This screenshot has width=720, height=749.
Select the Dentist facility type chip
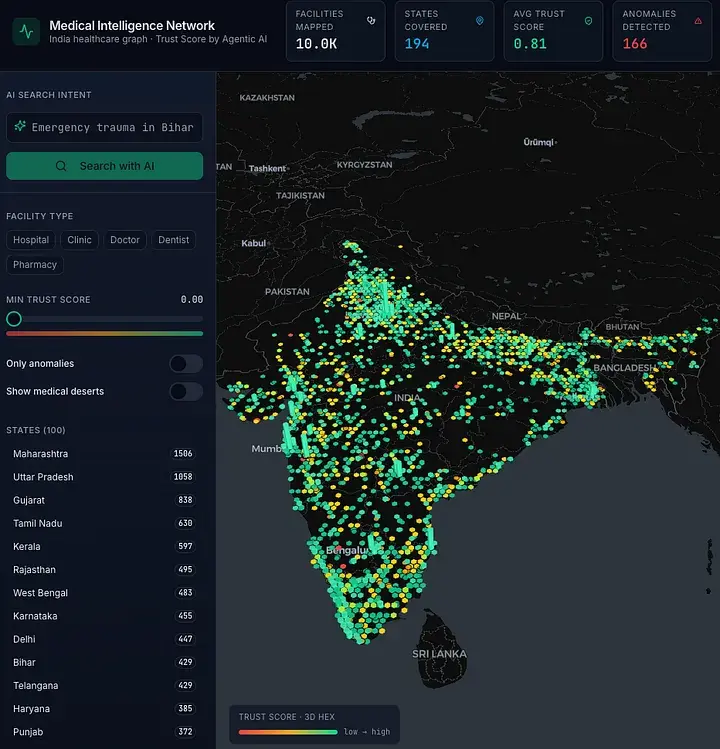173,240
